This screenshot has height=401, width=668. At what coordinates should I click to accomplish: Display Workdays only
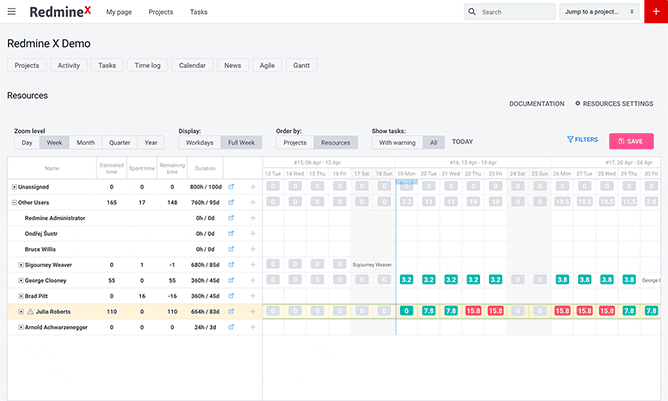point(199,142)
